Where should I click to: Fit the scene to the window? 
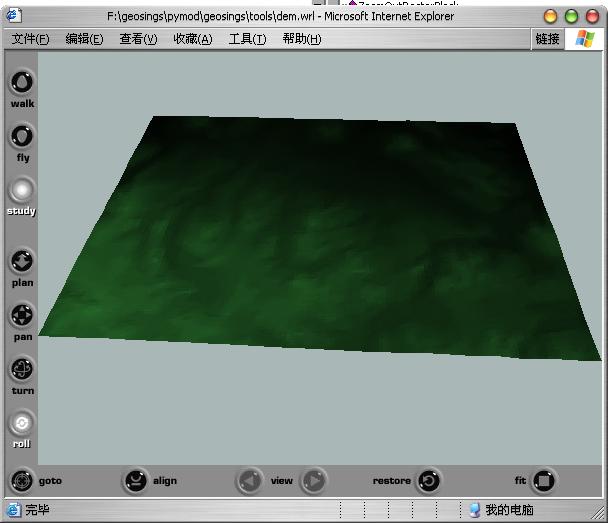543,481
